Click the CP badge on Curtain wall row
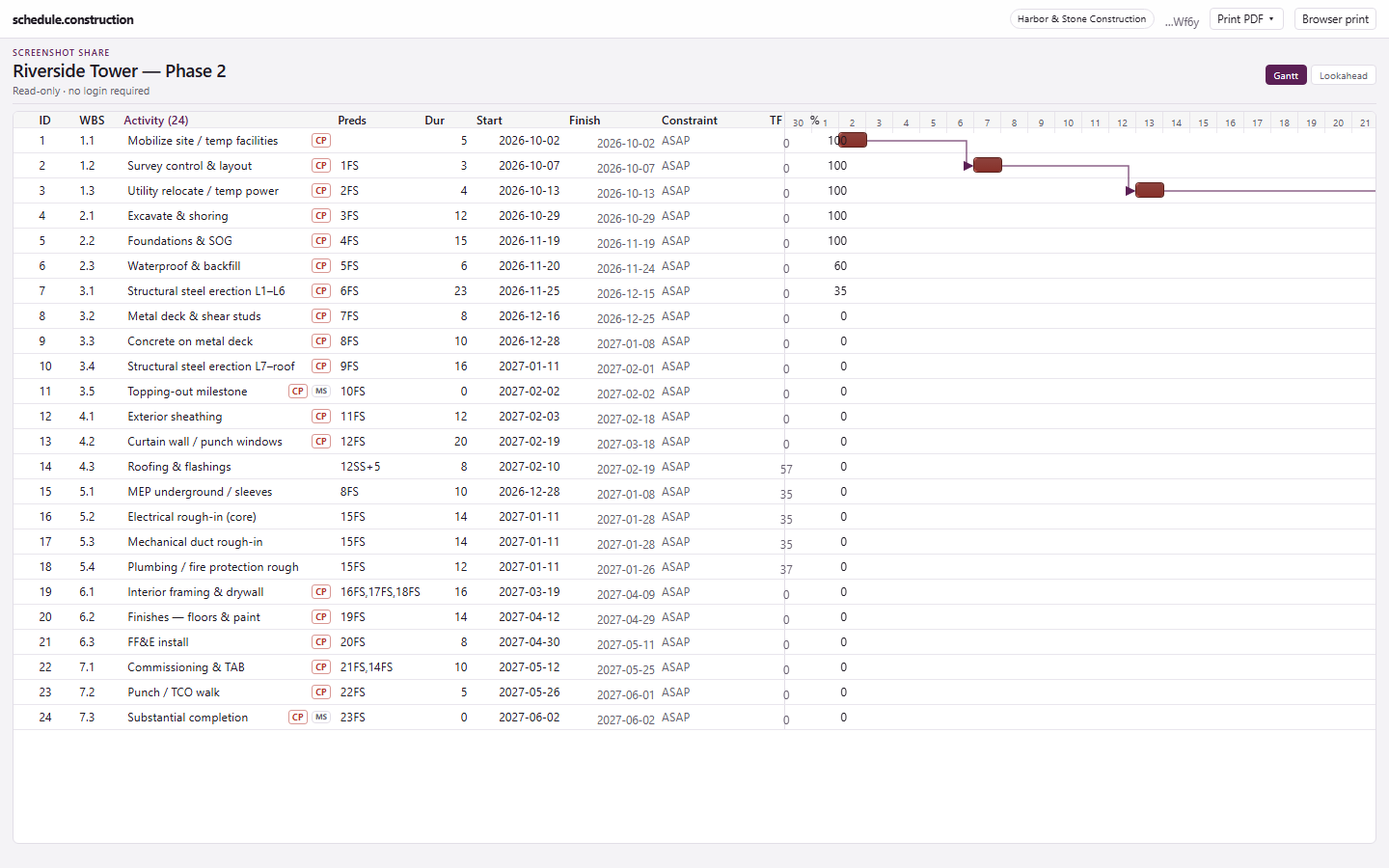The width and height of the screenshot is (1389, 868). [321, 442]
